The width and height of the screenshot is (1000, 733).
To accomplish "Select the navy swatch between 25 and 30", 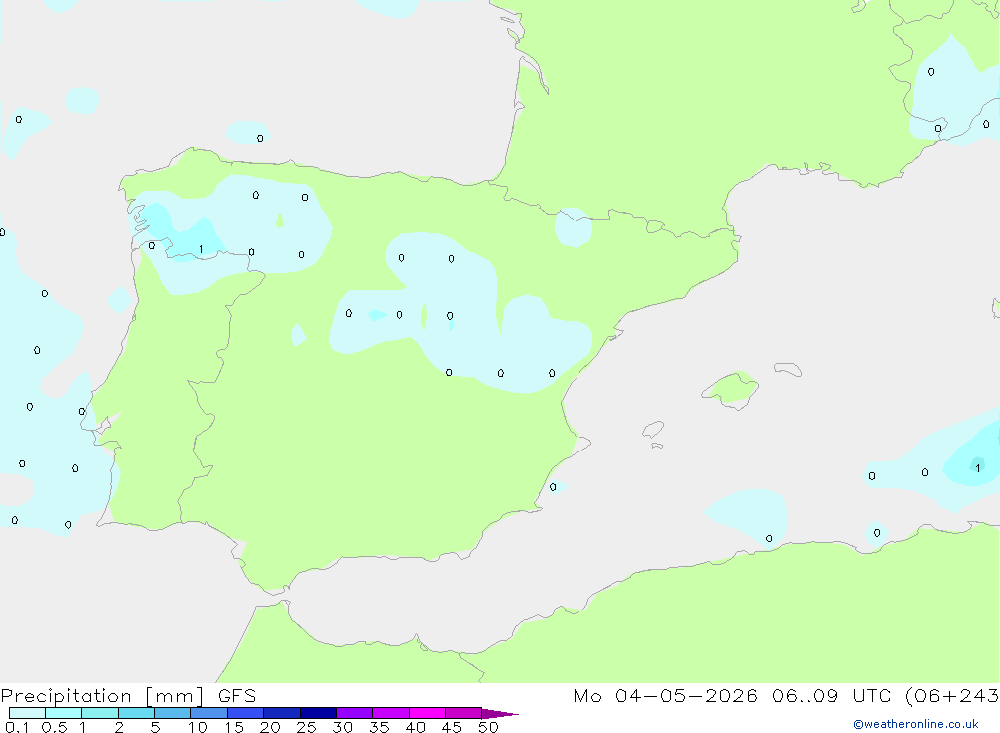I will pyautogui.click(x=318, y=713).
